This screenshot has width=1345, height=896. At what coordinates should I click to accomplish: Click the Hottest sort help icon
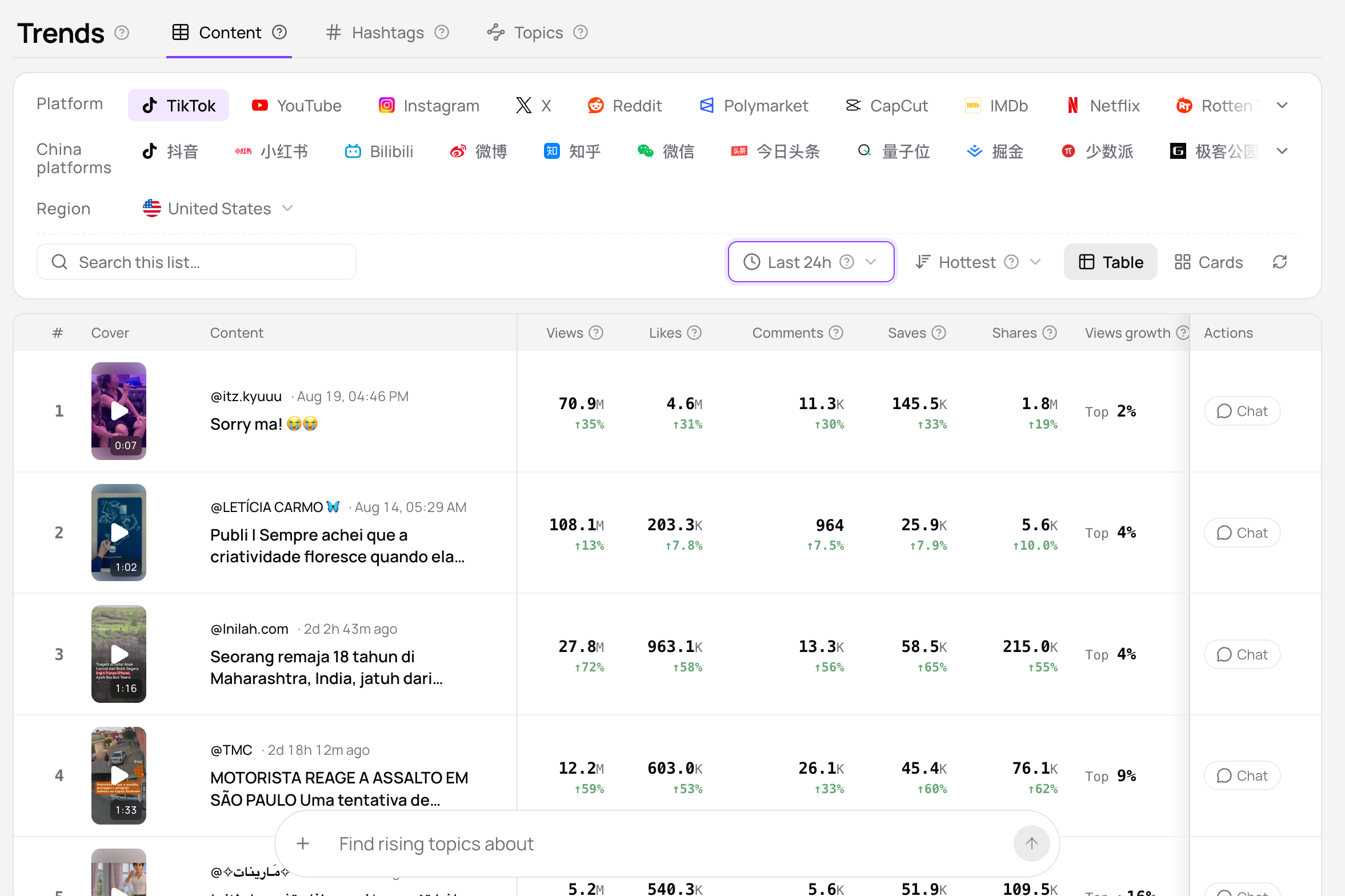(1011, 262)
